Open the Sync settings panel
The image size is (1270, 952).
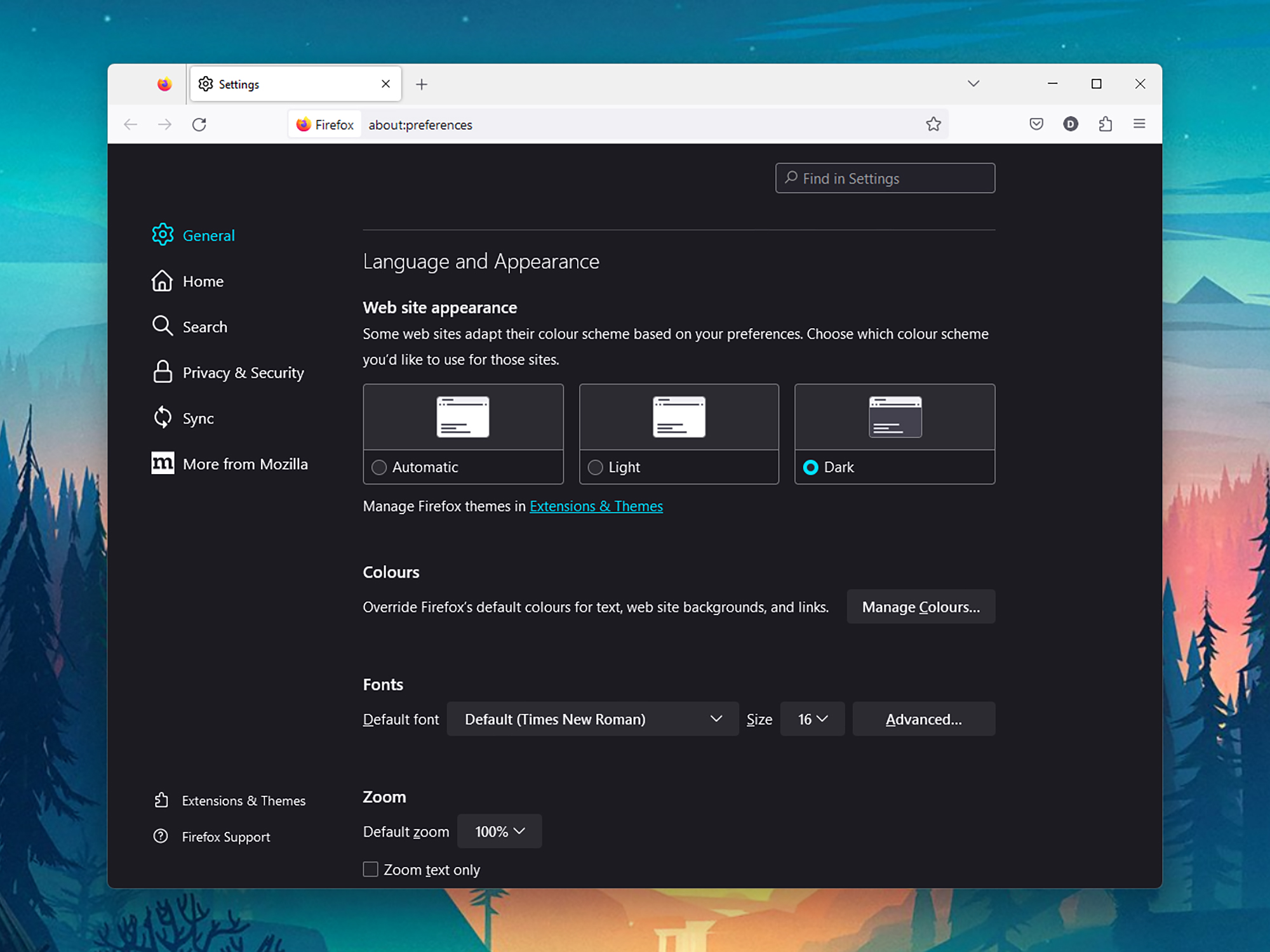tap(197, 418)
